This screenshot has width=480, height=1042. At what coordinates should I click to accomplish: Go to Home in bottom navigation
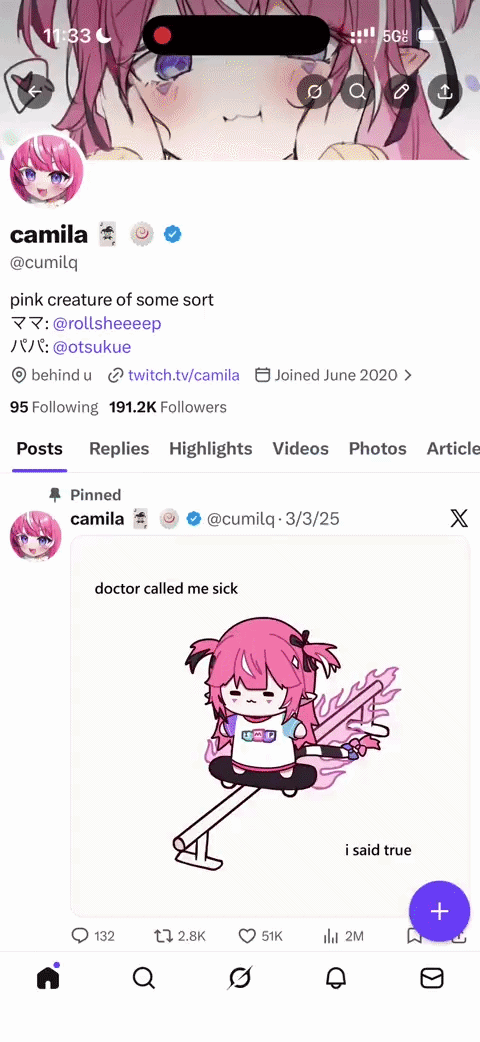pyautogui.click(x=48, y=976)
